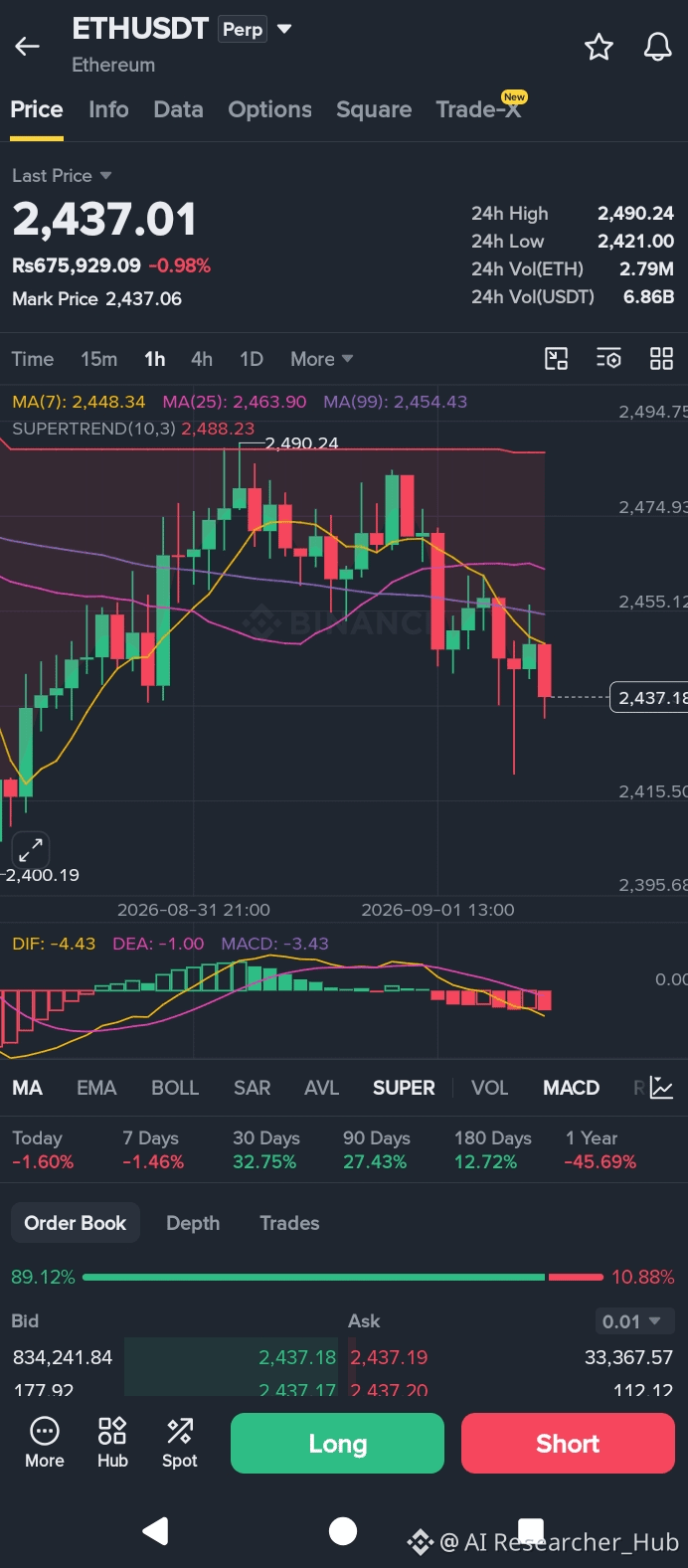Switch to the Depth tab
Screen dimensions: 688x1568
(193, 1223)
